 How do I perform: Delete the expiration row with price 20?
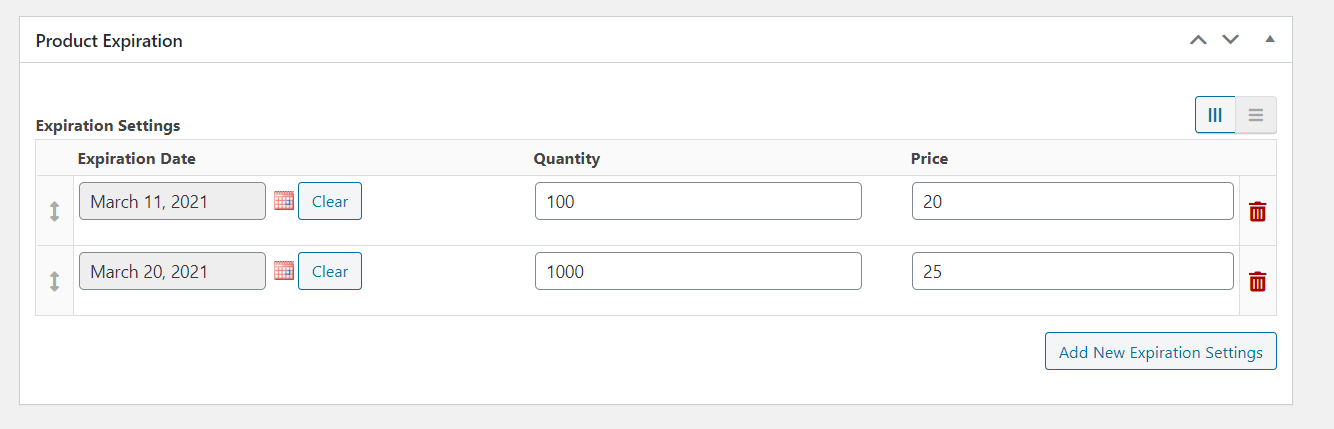(x=1258, y=211)
